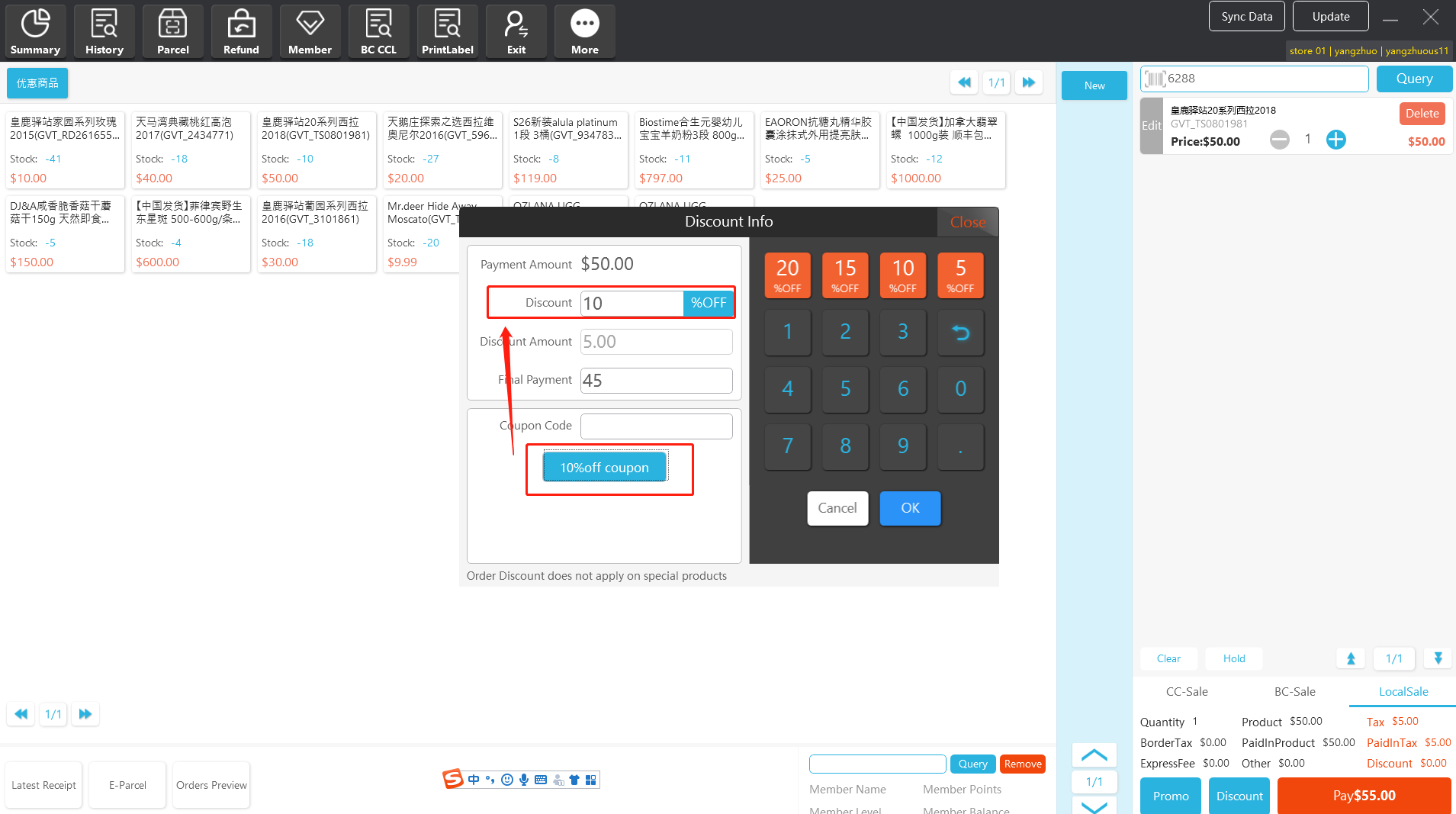Open the Refund function
Viewport: 1456px width, 814px height.
click(241, 31)
